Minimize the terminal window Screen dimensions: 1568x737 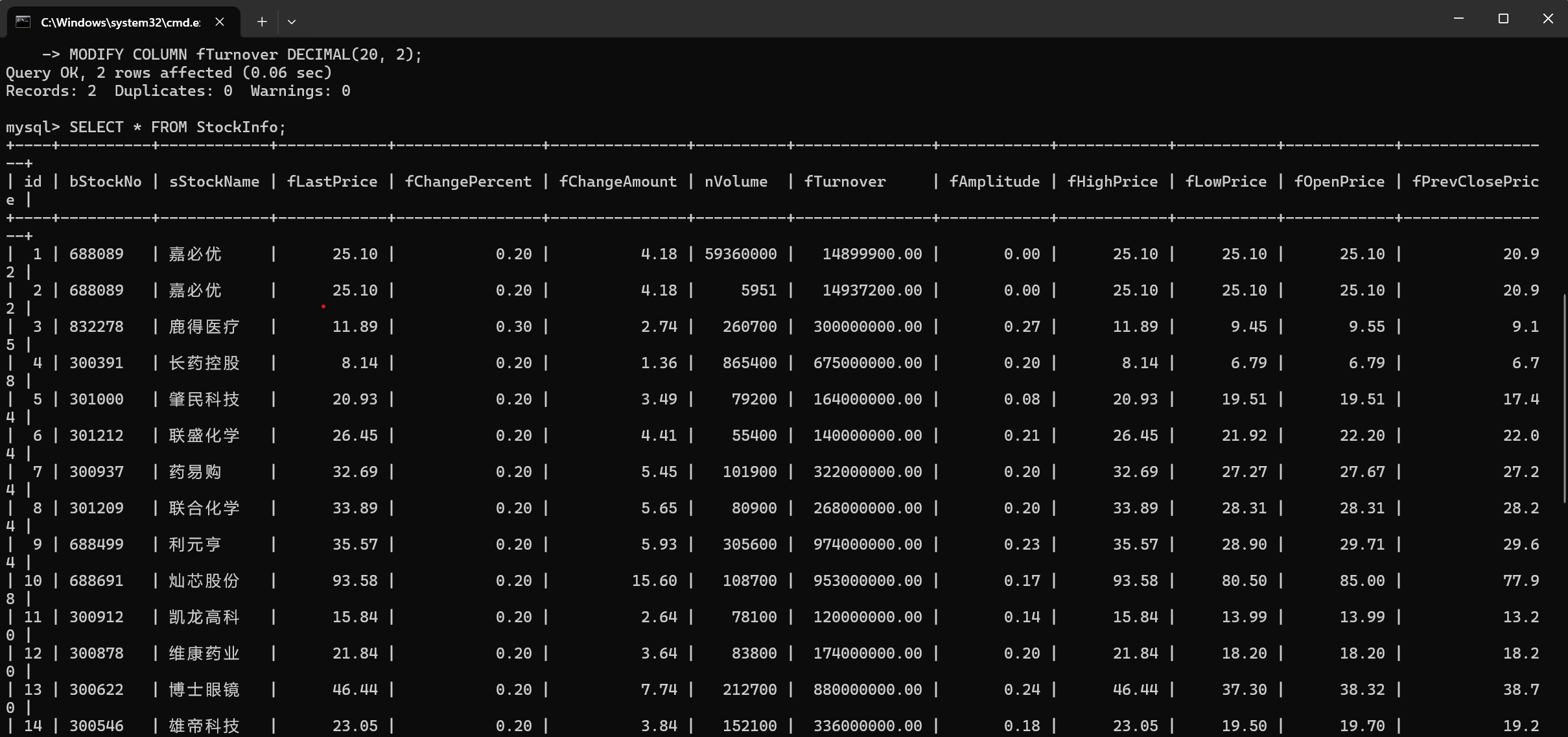tap(1458, 19)
